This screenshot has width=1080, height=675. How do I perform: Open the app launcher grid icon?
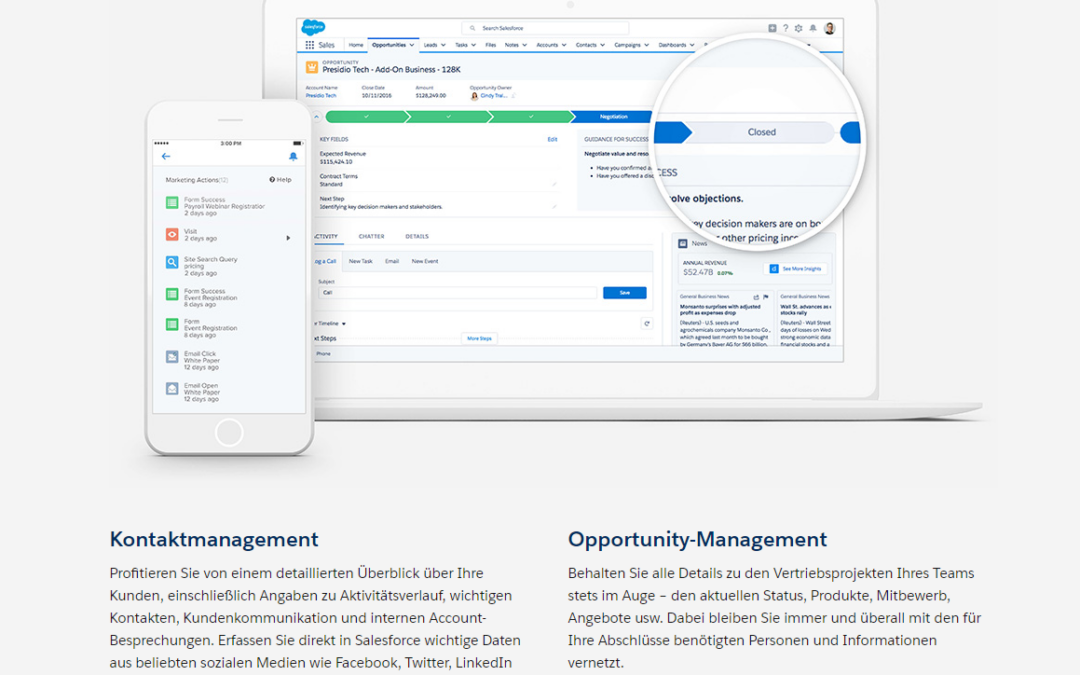(x=310, y=45)
